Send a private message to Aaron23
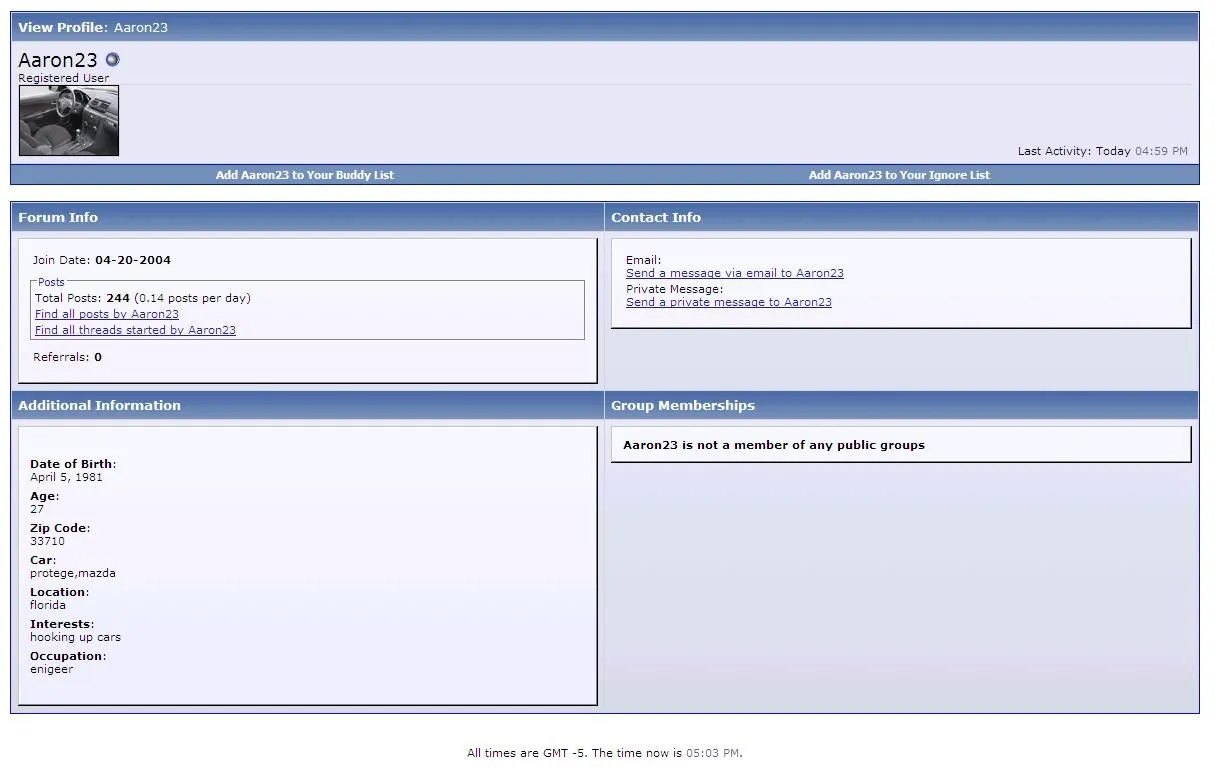 [729, 302]
